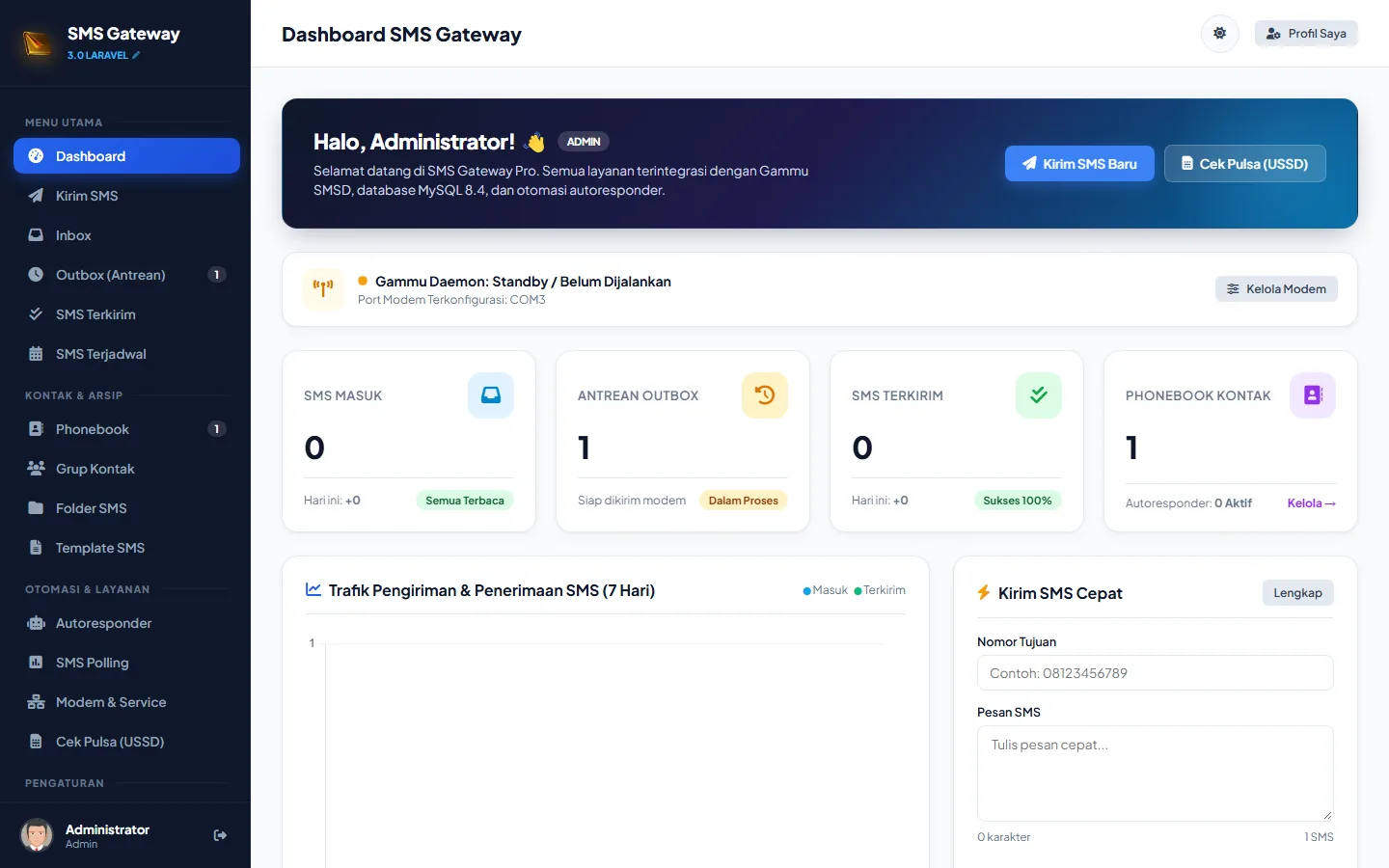Click the Cek Pulsa (USSD) sidebar icon
The width and height of the screenshot is (1389, 868).
pyautogui.click(x=36, y=742)
